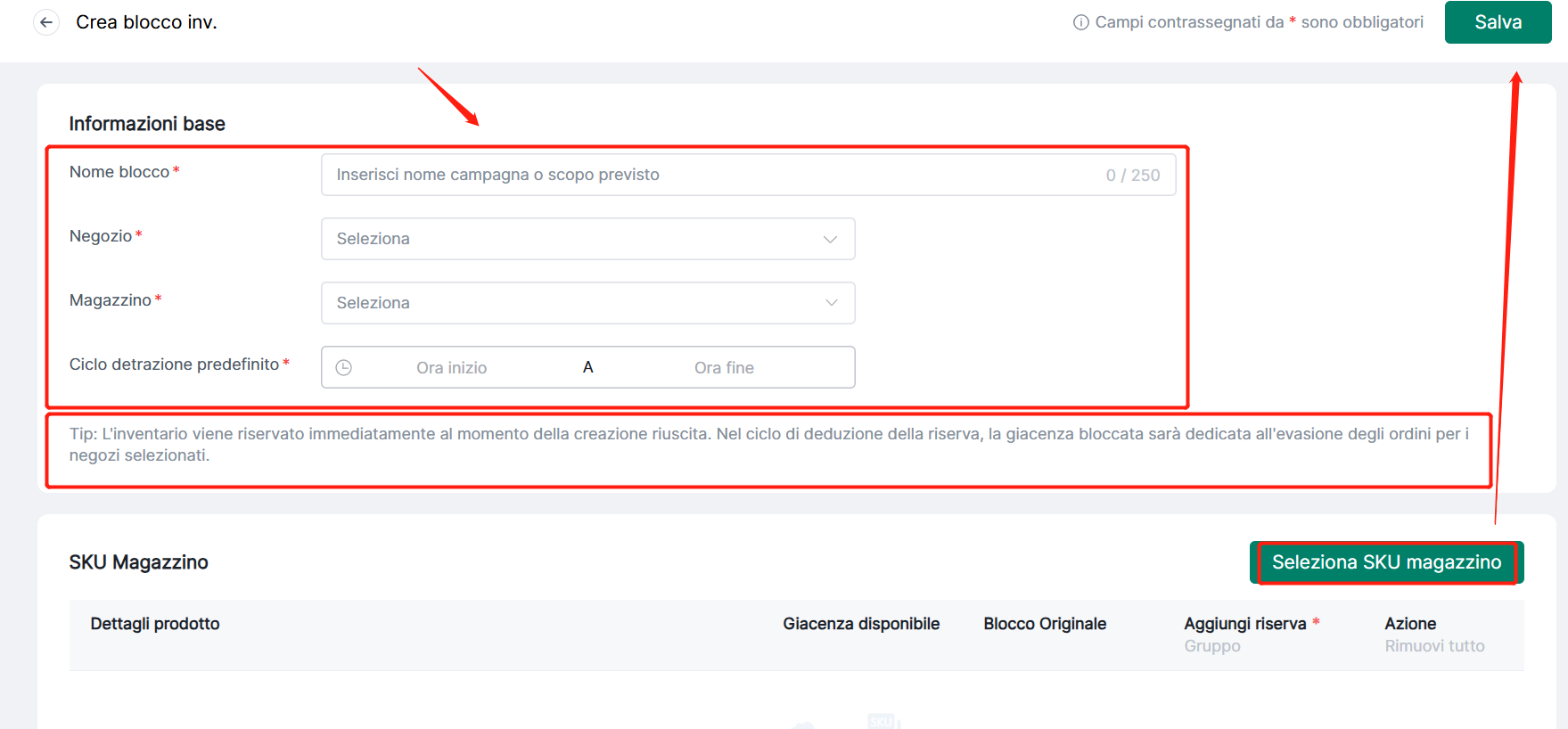Click the Blocco Originale column header
Viewport: 1568px width, 729px height.
point(1045,624)
